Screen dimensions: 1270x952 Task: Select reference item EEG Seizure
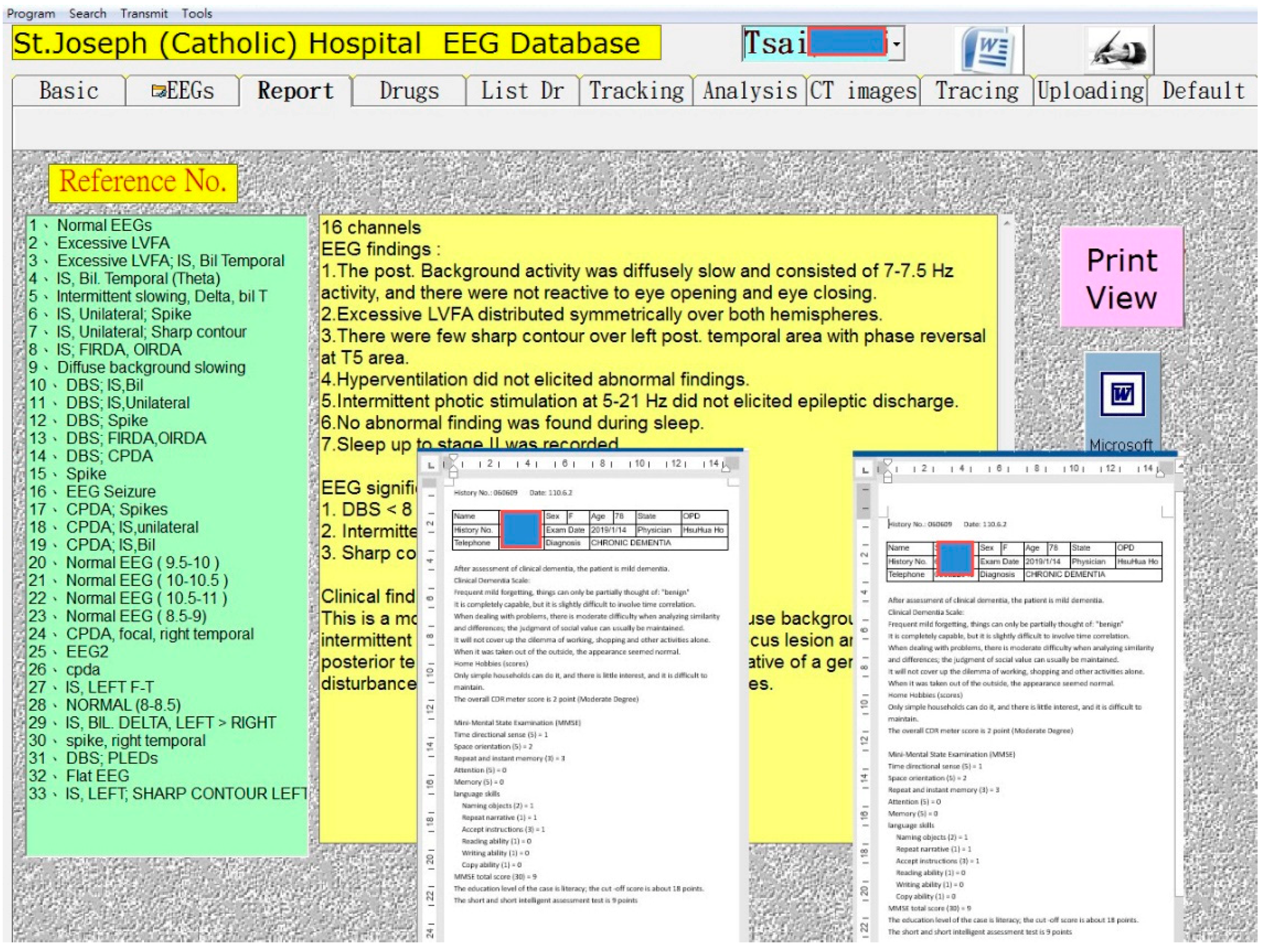pos(110,492)
